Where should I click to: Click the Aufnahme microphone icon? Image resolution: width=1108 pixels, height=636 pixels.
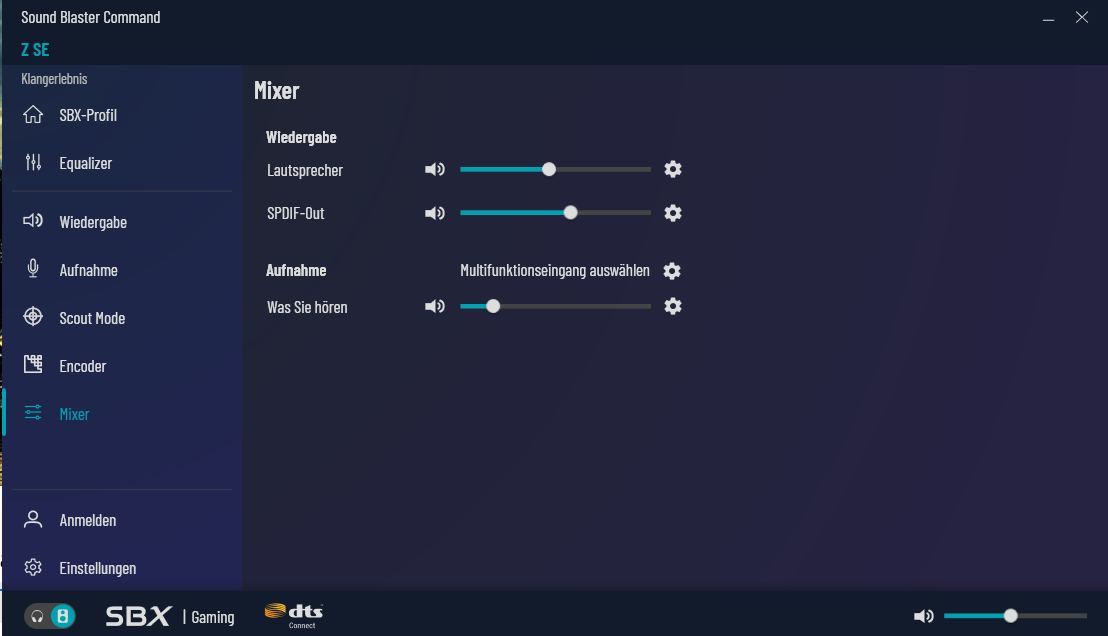[x=33, y=269]
